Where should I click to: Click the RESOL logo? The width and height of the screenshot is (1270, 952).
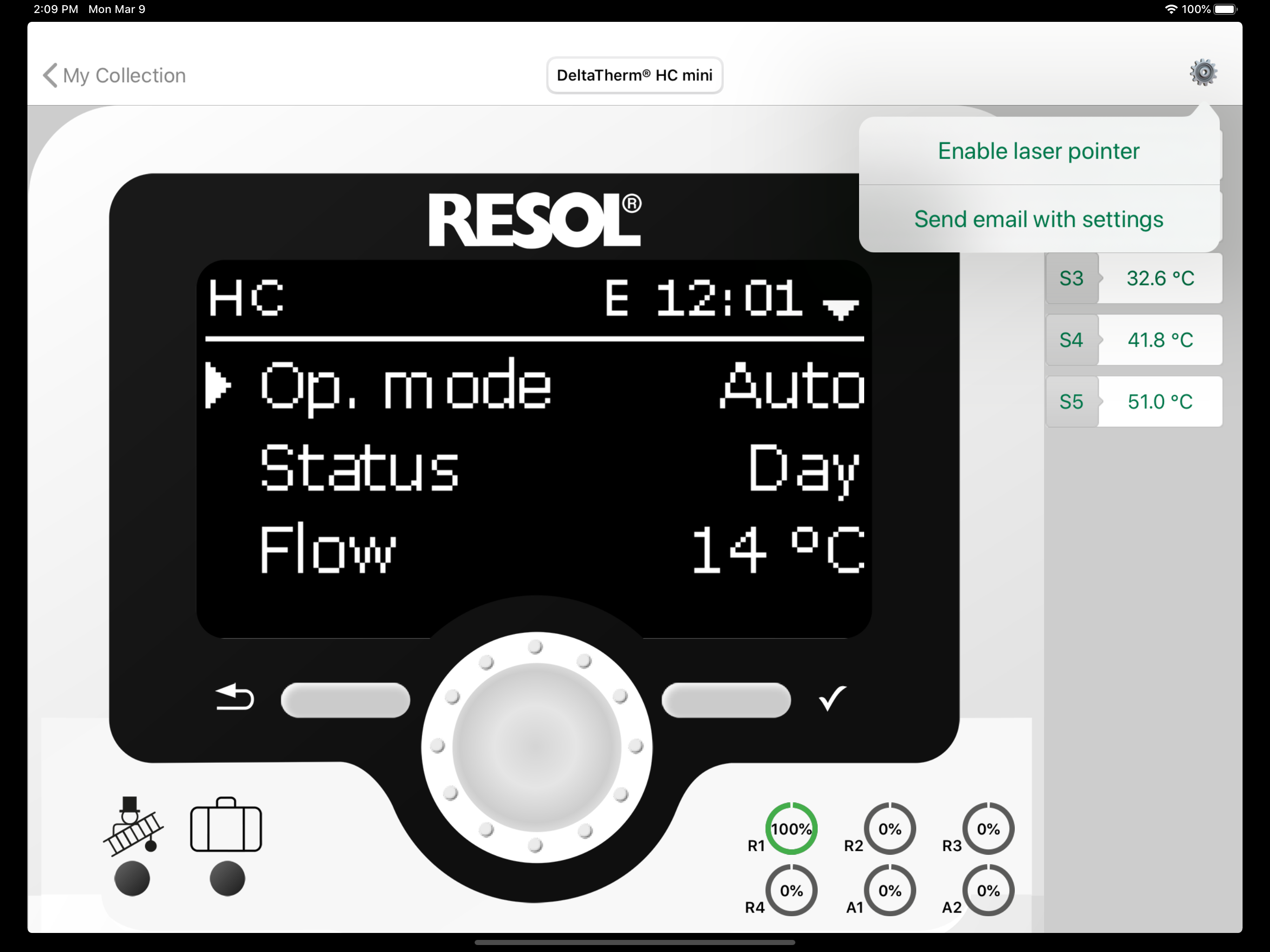(535, 220)
